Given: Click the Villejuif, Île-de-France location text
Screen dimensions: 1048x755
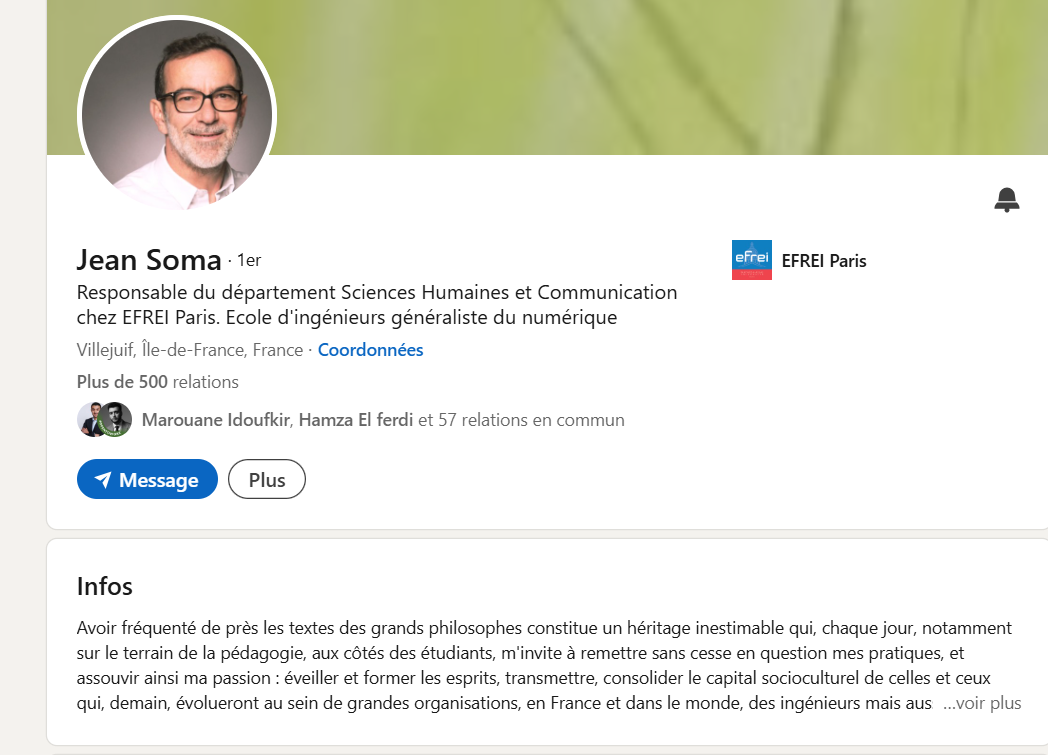Looking at the screenshot, I should click(x=190, y=350).
